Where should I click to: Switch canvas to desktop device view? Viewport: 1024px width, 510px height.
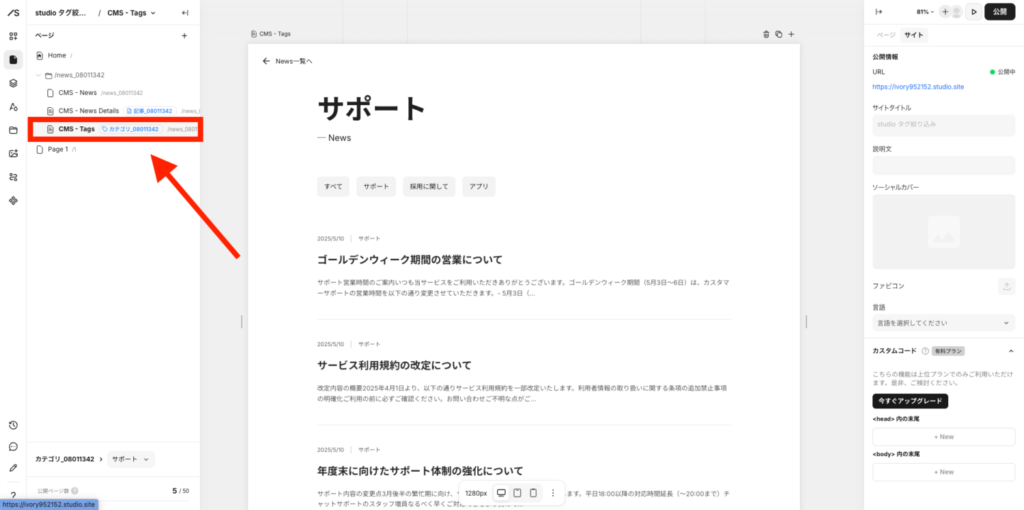[x=501, y=493]
